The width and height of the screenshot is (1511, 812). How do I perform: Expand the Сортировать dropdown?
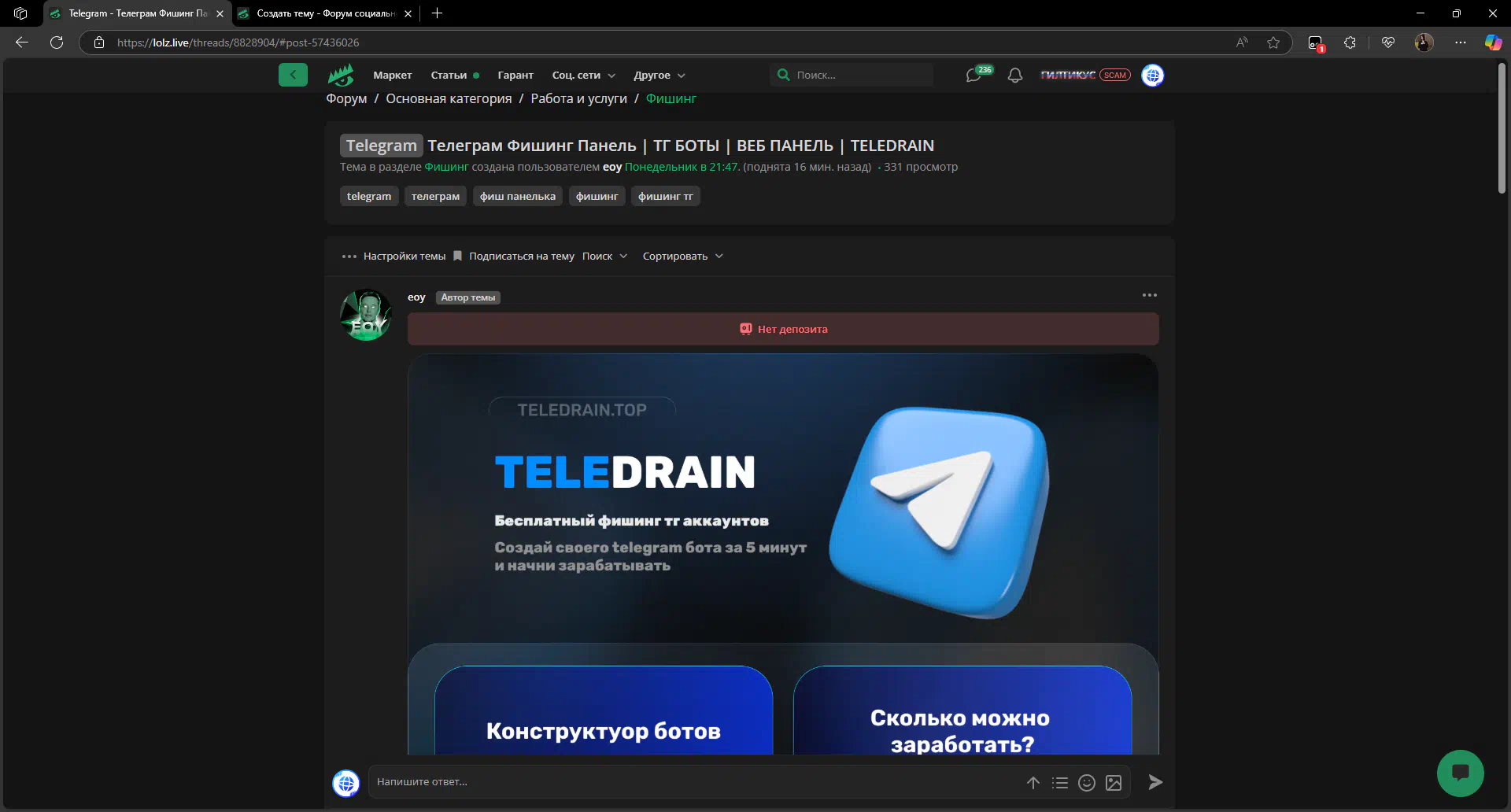point(682,257)
